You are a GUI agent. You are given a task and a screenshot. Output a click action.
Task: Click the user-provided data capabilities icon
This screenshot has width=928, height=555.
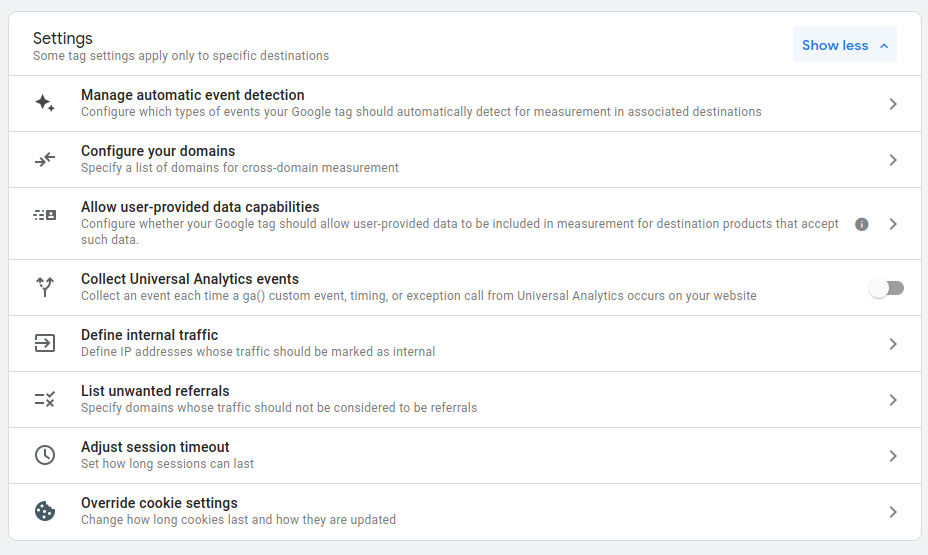[45, 215]
